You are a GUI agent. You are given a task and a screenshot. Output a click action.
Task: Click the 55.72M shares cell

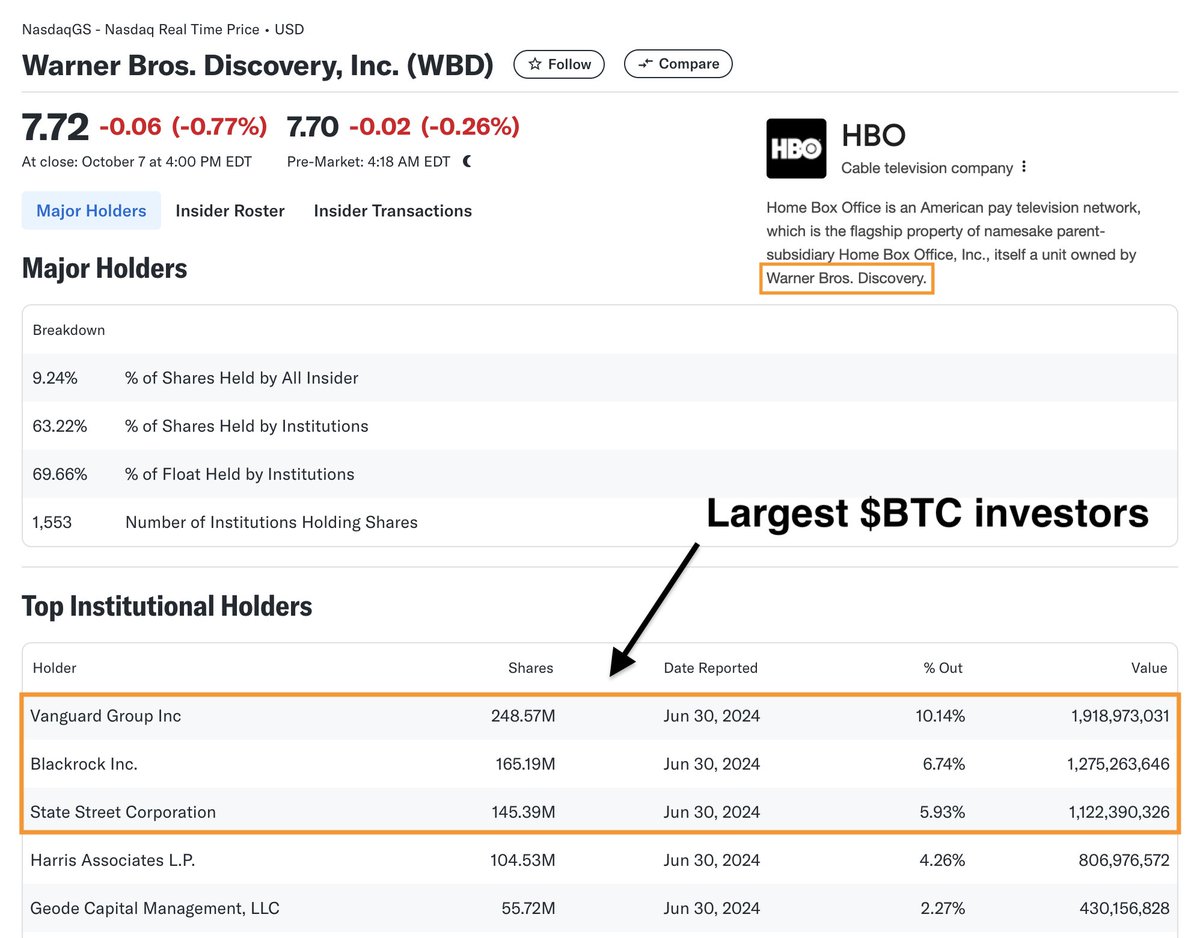coord(528,908)
